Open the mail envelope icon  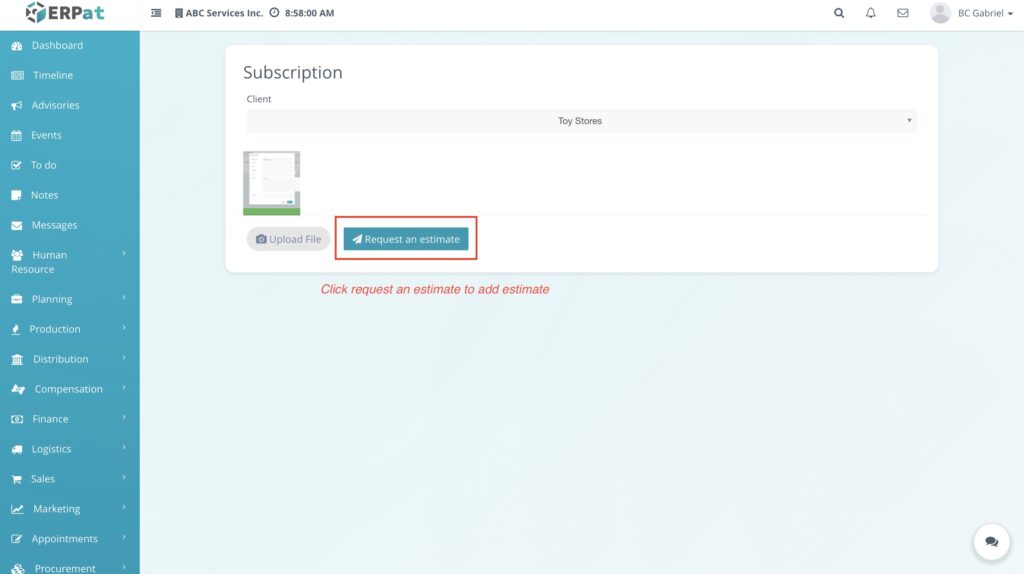click(x=903, y=13)
